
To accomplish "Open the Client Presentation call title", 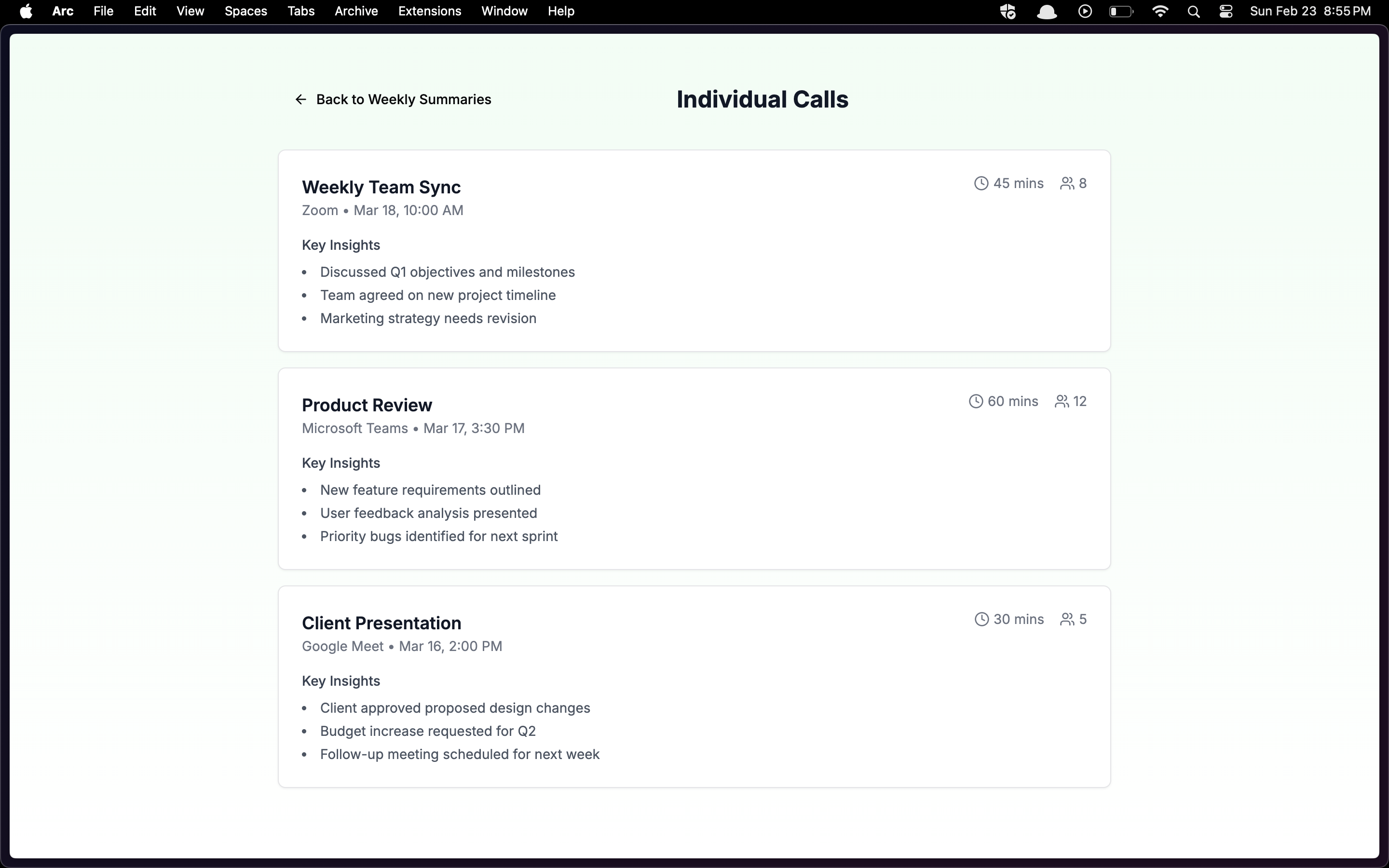I will pos(381,623).
